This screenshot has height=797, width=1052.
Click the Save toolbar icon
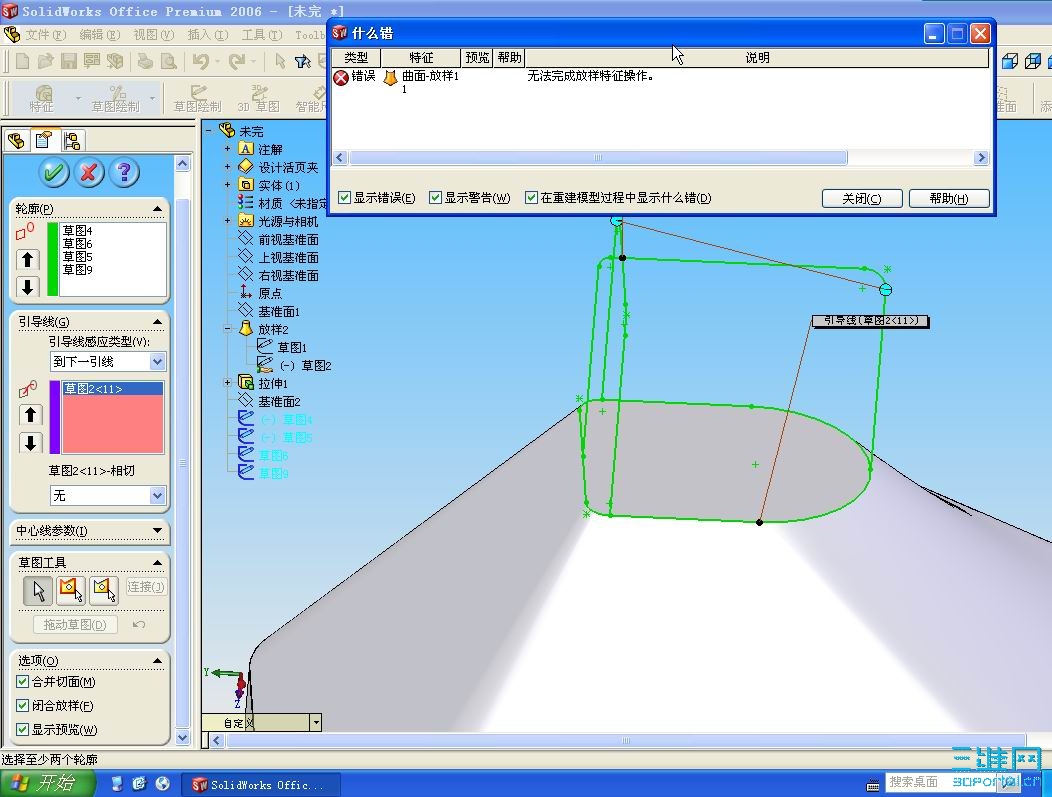[68, 62]
